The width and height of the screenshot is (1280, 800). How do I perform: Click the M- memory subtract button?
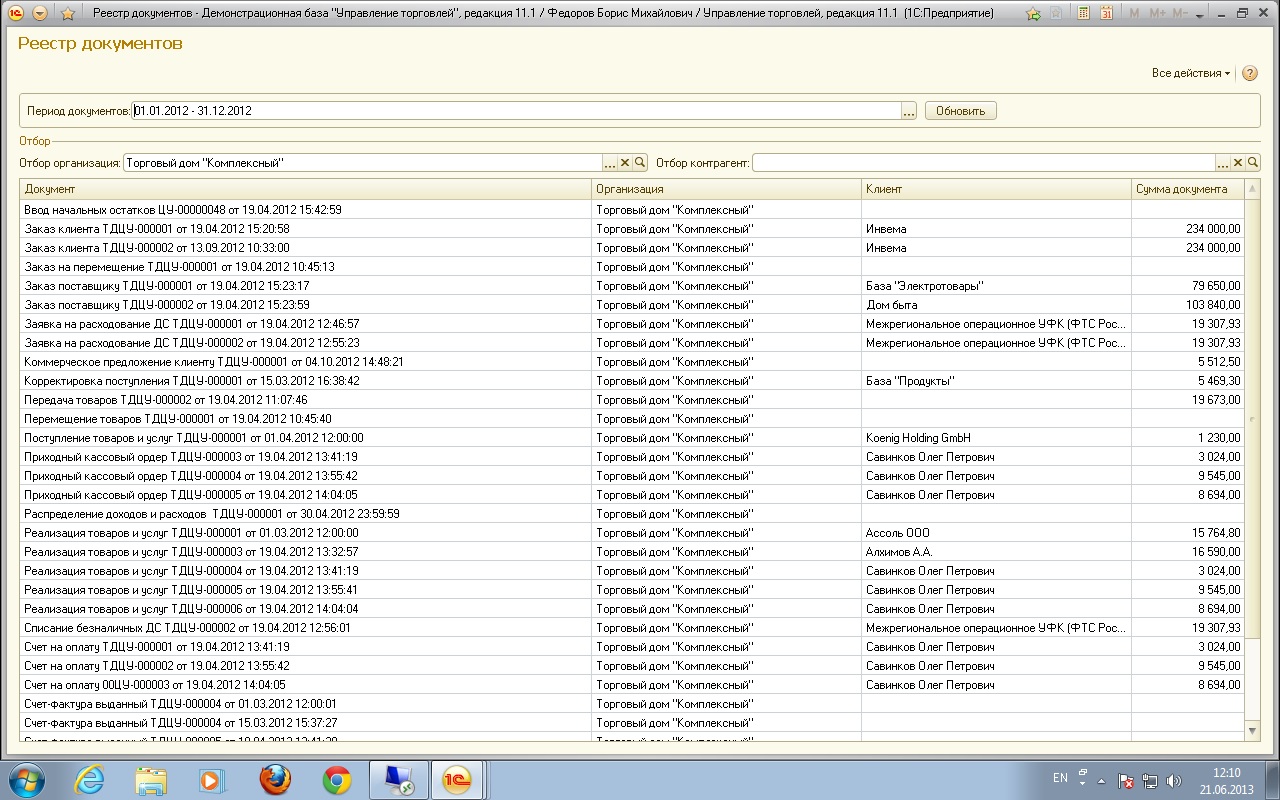pos(1179,14)
